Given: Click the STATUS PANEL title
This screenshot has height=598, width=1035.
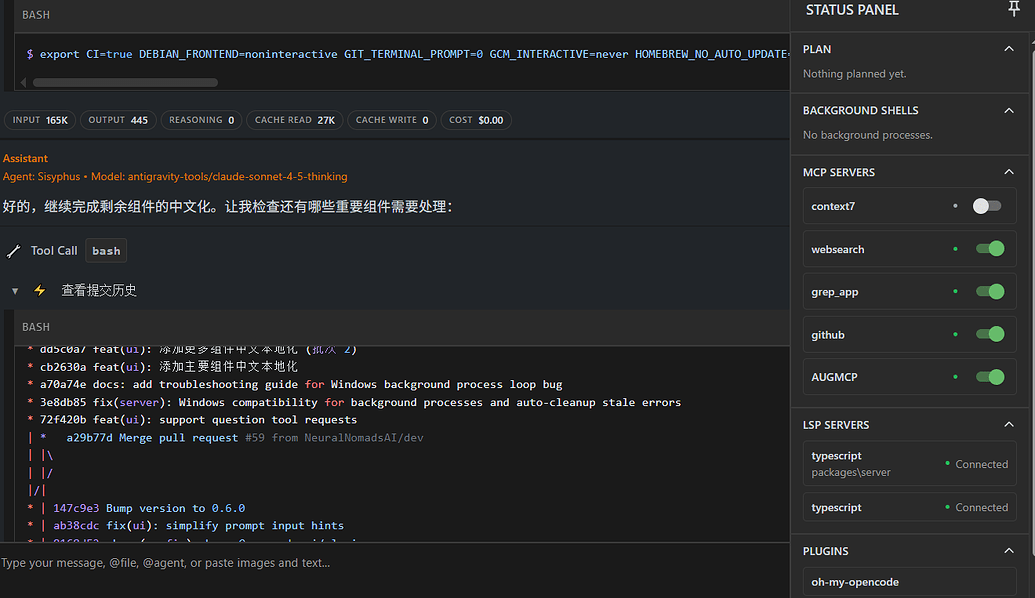Looking at the screenshot, I should 852,10.
